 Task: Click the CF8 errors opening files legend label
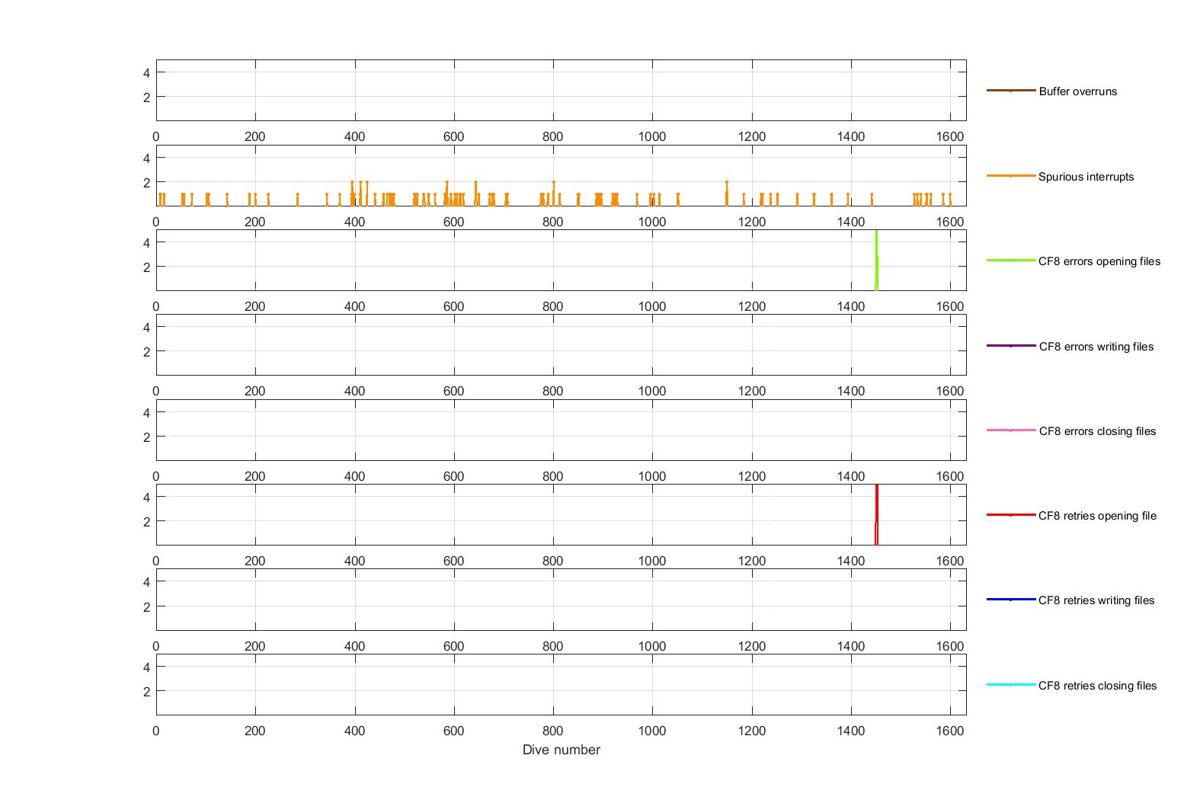[1099, 261]
